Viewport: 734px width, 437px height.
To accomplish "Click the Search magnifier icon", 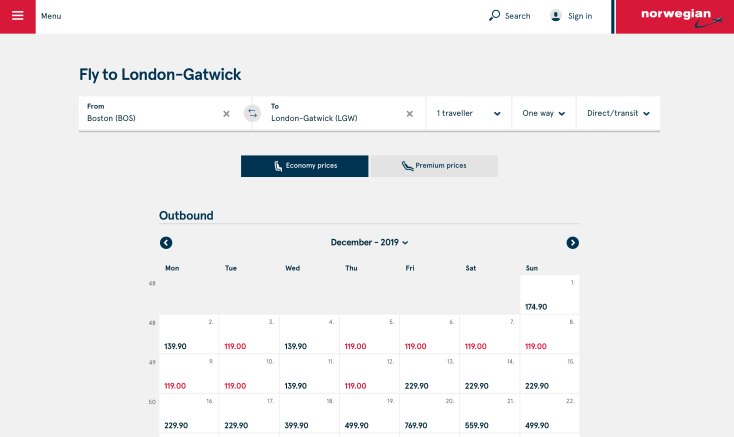I will pos(494,16).
